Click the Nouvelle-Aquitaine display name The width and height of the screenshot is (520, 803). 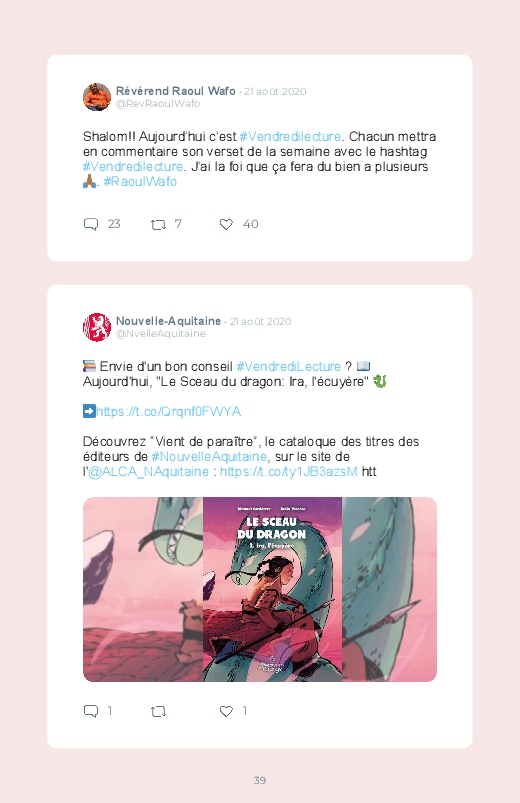[168, 321]
